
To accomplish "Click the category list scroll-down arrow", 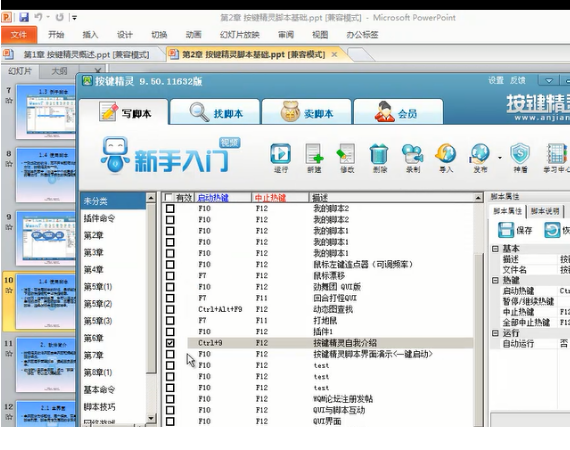I will pyautogui.click(x=151, y=418).
